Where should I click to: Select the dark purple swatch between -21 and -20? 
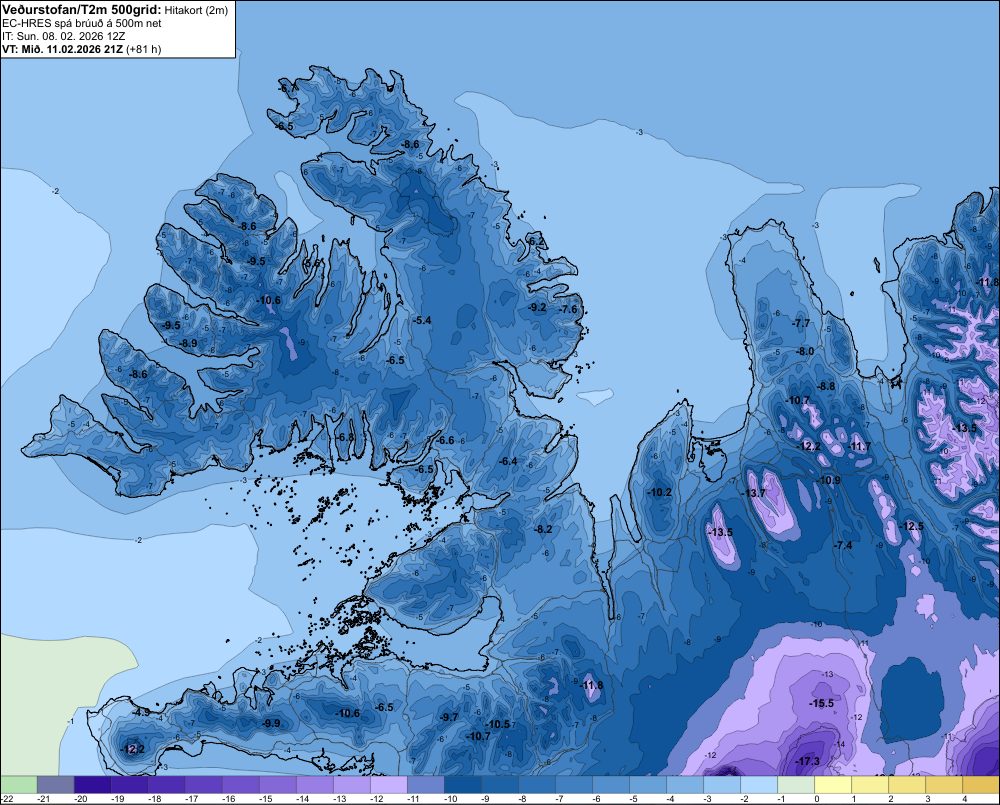(x=55, y=784)
